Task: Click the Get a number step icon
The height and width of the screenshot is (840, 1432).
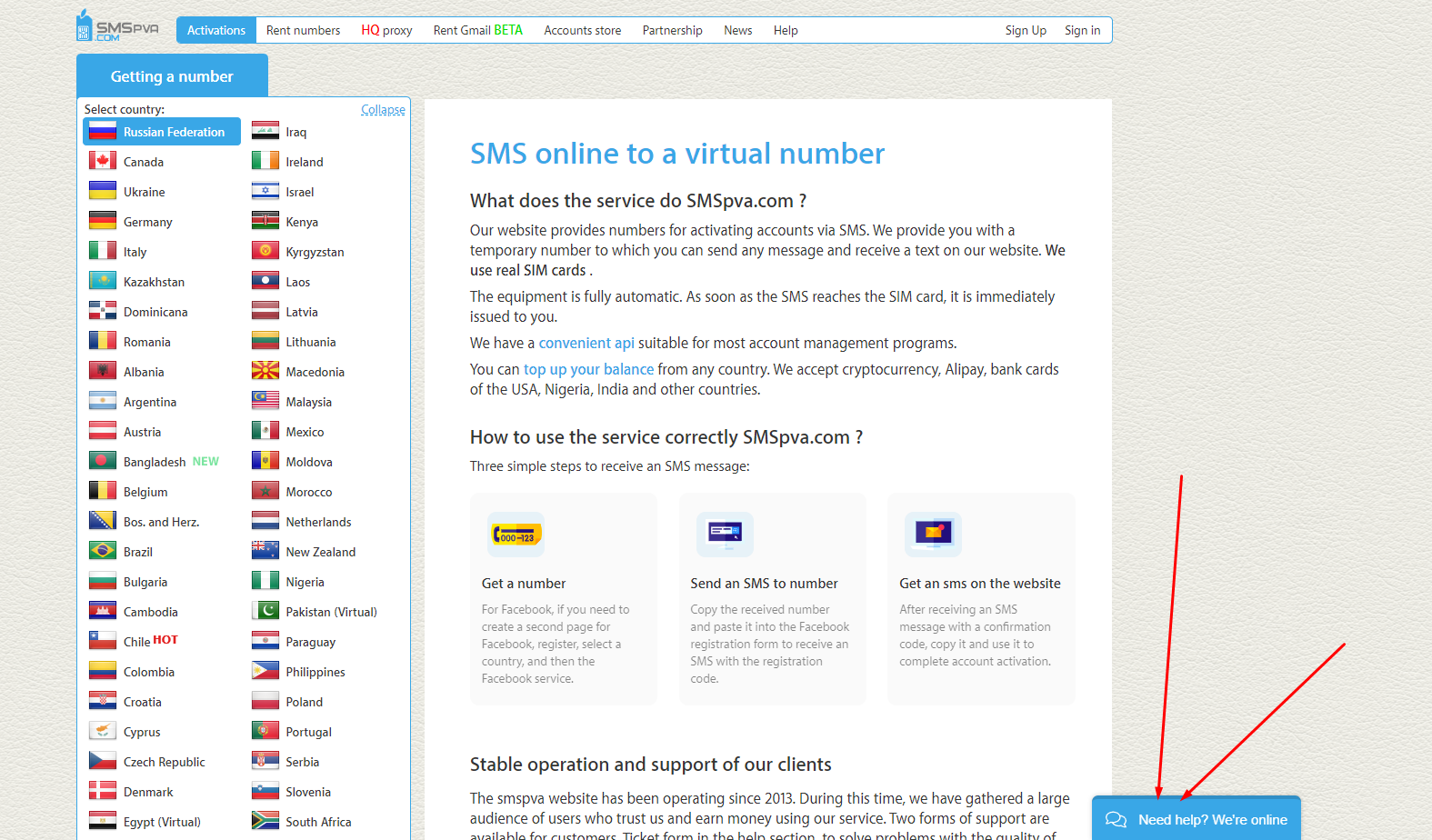Action: (516, 535)
